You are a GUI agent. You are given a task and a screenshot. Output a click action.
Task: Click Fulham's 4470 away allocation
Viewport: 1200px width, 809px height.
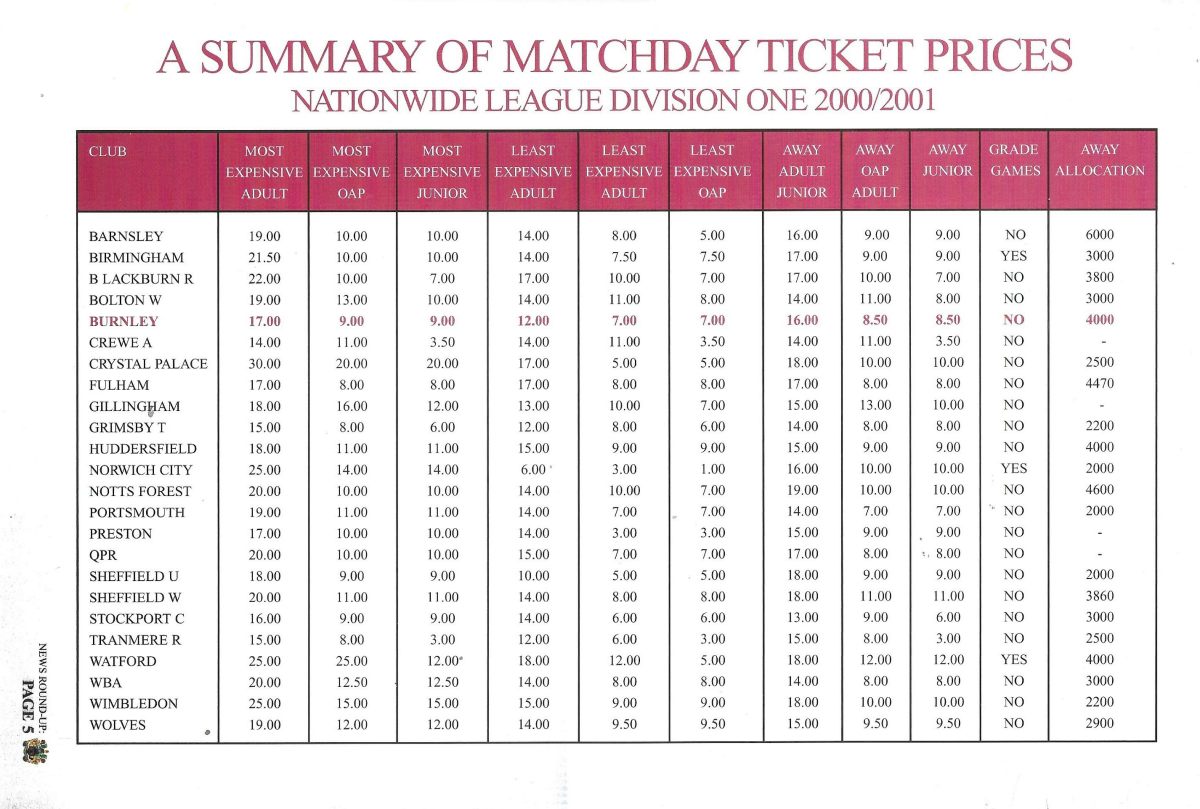click(x=1100, y=385)
